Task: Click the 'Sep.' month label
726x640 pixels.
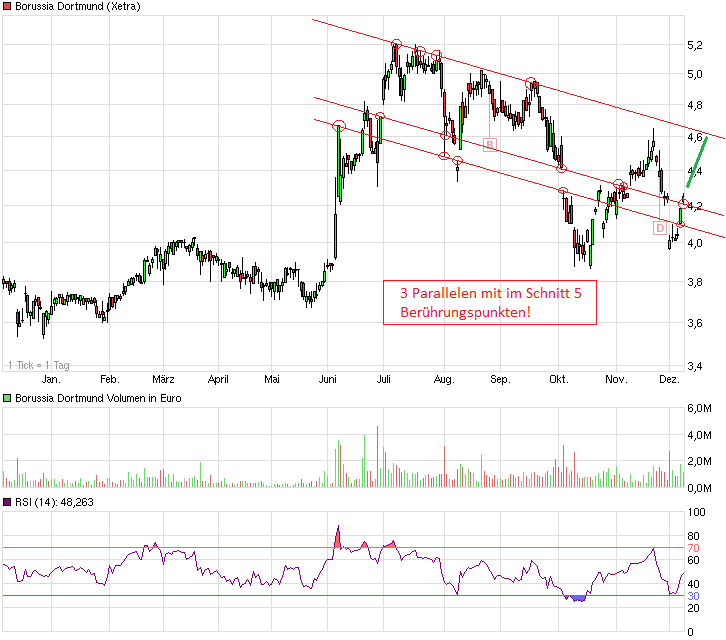Action: pos(500,379)
